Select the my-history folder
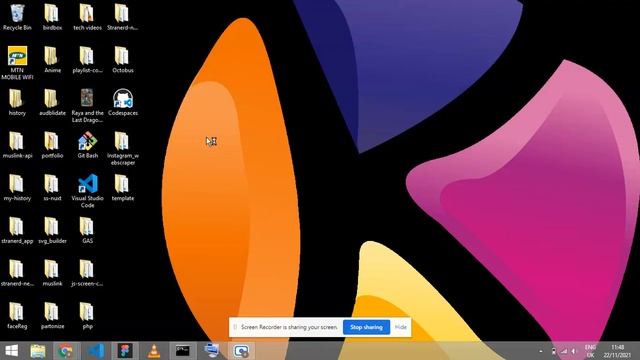The image size is (640, 360). tap(17, 188)
